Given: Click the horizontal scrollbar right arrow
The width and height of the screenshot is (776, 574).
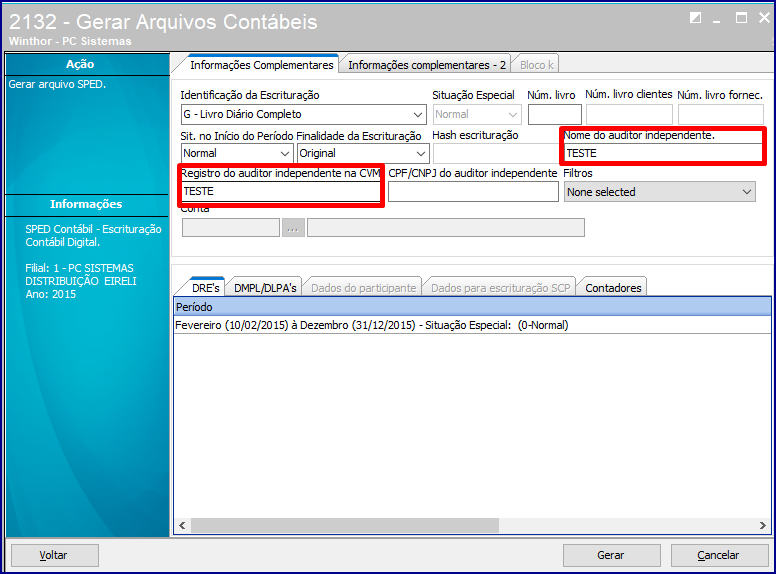Looking at the screenshot, I should coord(763,526).
